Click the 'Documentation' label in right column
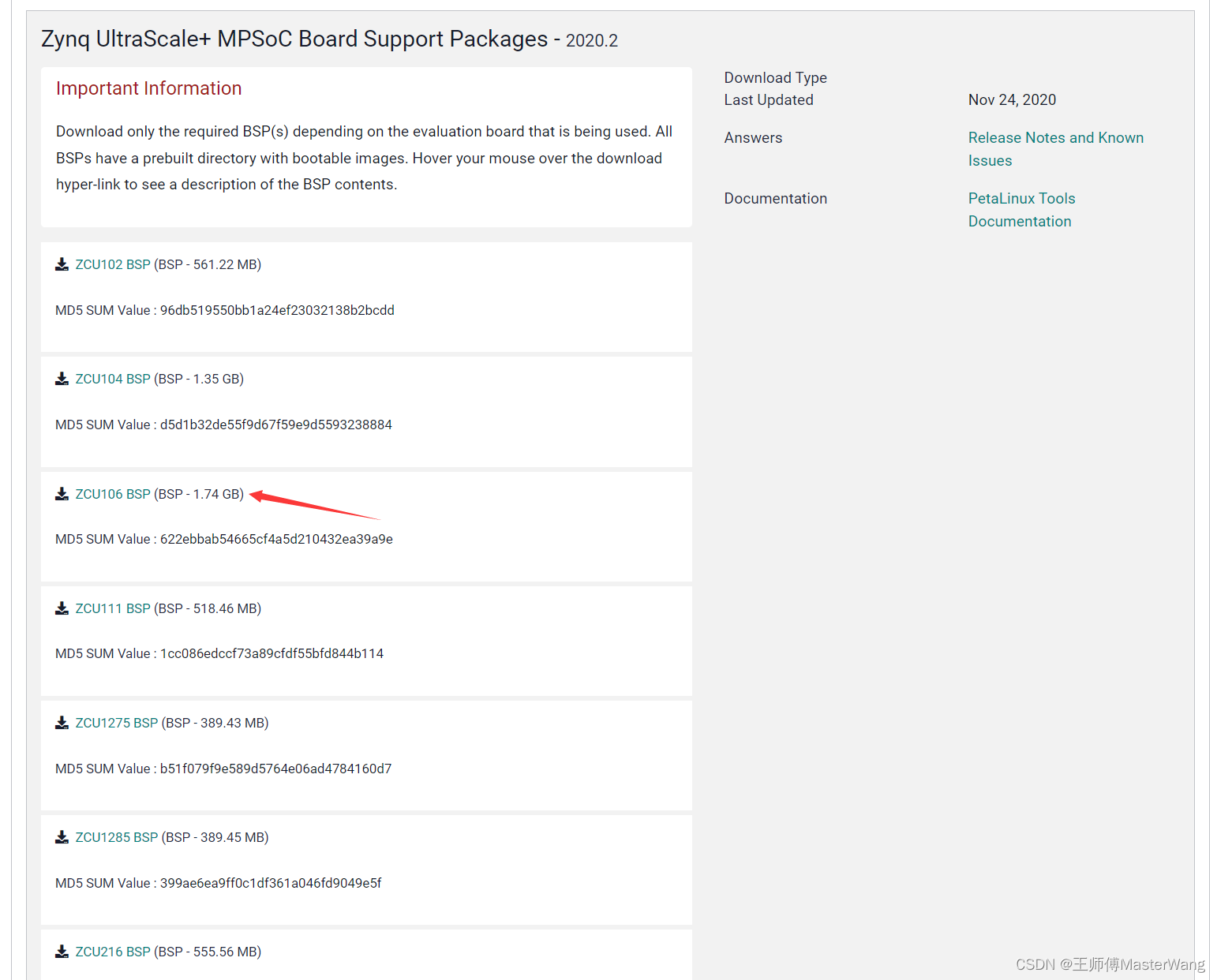The width and height of the screenshot is (1217, 980). point(775,198)
